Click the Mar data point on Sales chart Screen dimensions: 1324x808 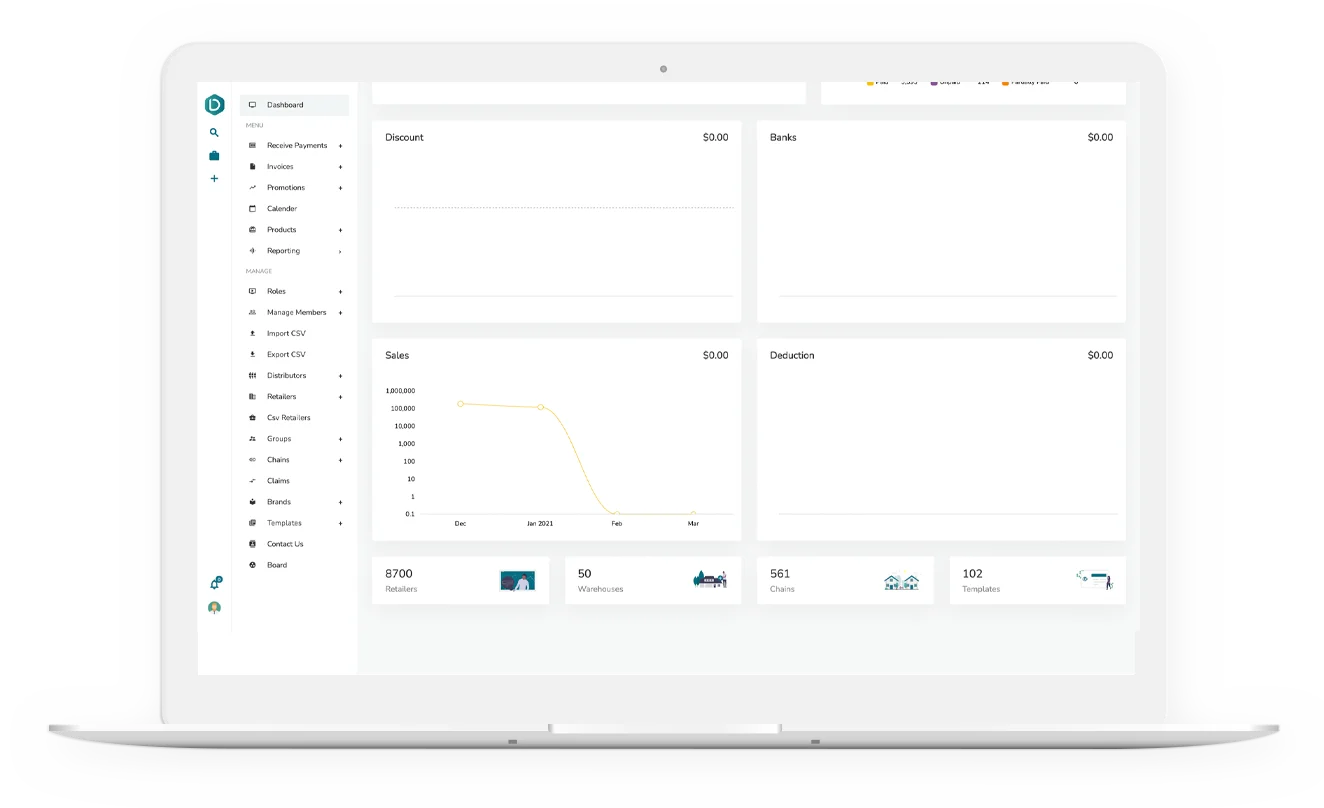[693, 514]
